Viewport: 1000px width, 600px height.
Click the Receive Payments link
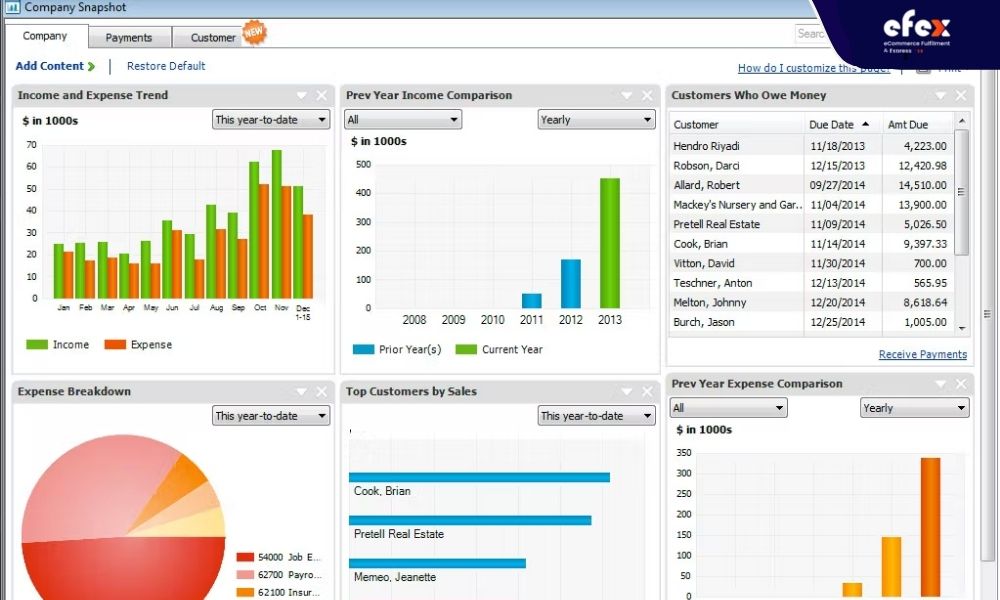[x=923, y=355]
